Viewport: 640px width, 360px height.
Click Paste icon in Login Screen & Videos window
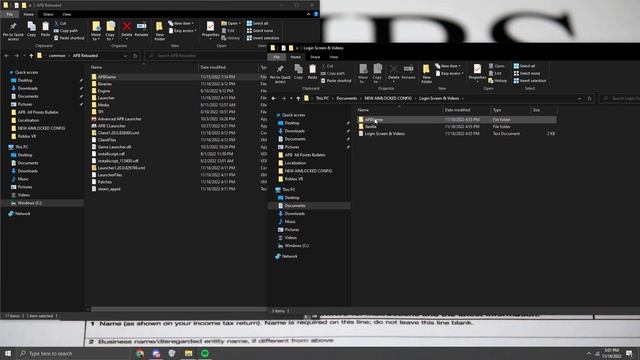pos(312,72)
